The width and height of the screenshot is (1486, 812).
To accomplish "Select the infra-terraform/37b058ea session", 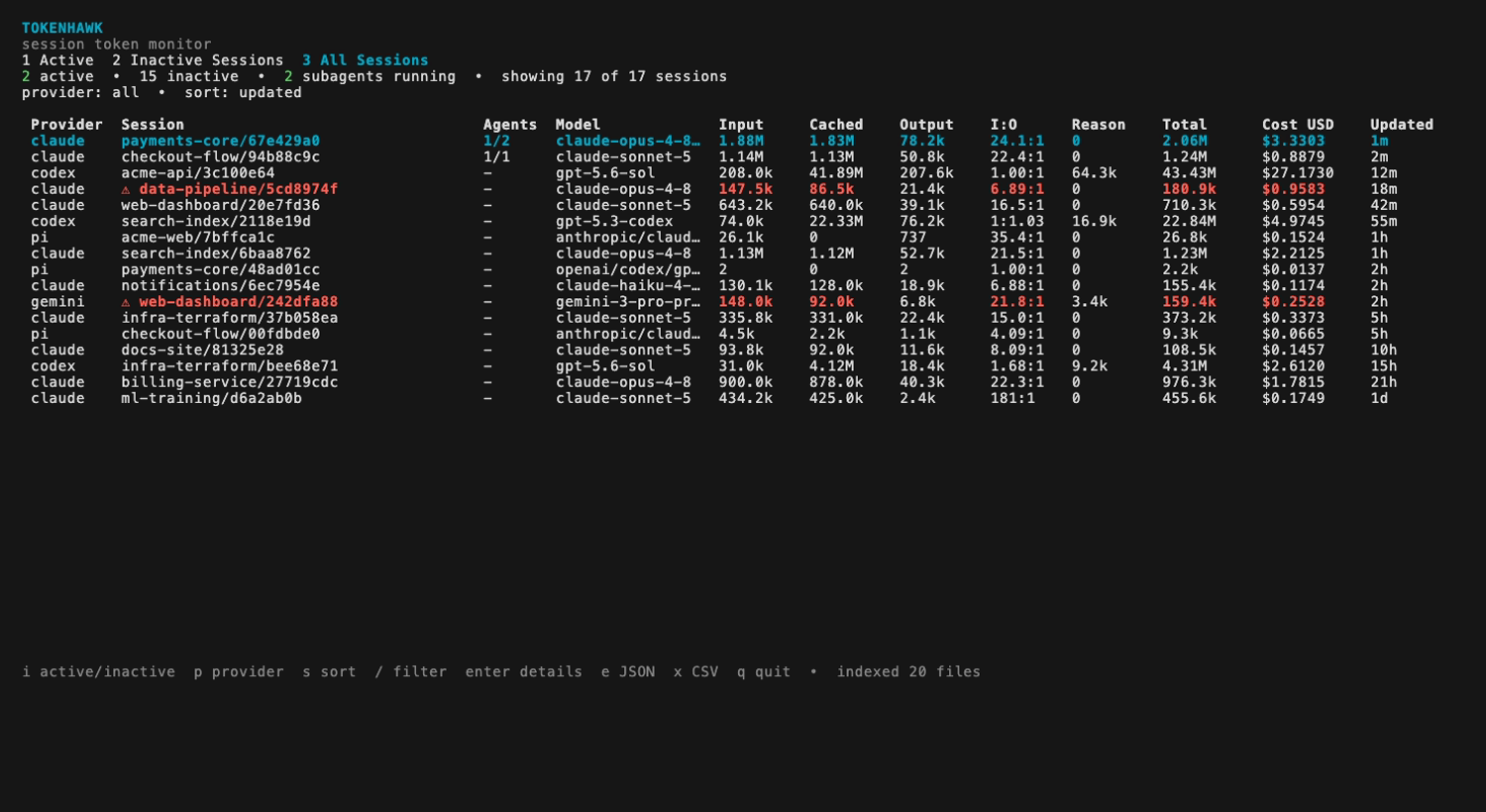I will (x=229, y=318).
